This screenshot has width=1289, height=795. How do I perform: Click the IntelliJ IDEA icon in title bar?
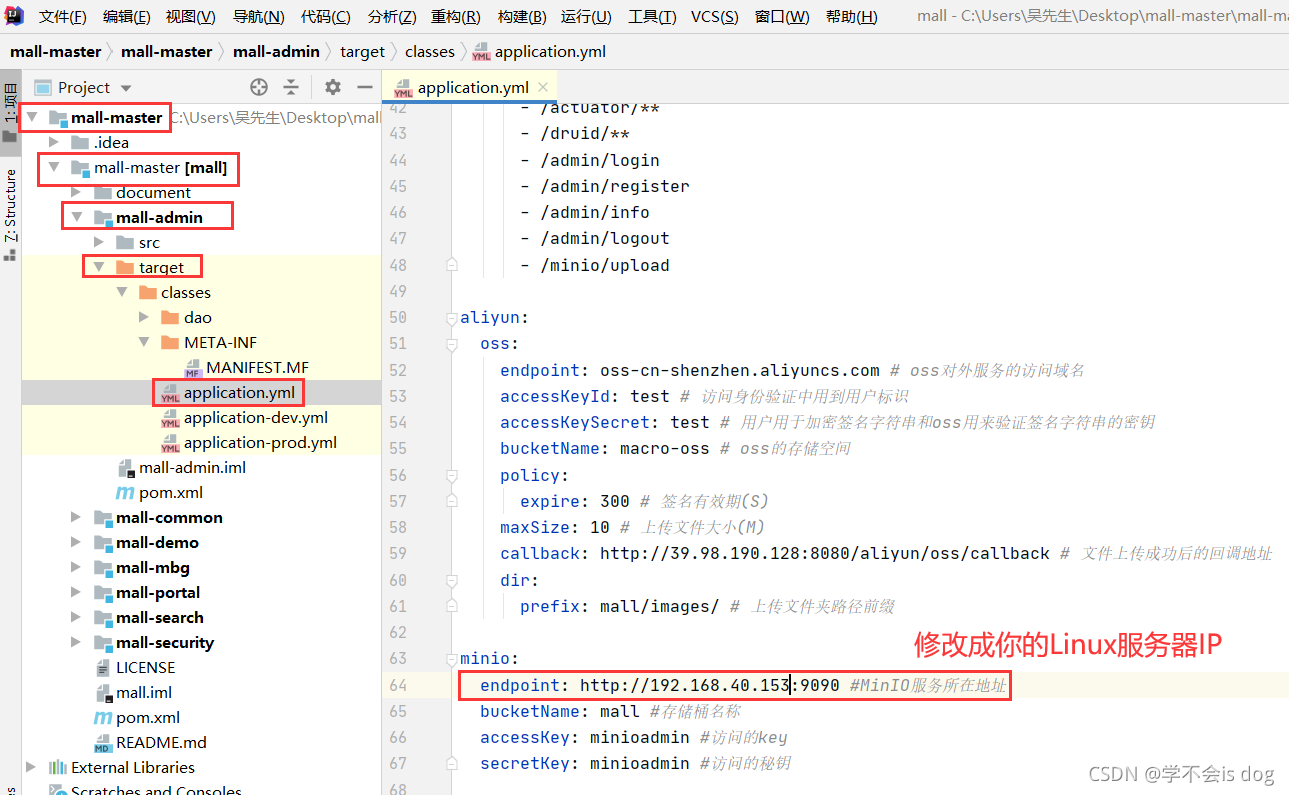tap(13, 15)
